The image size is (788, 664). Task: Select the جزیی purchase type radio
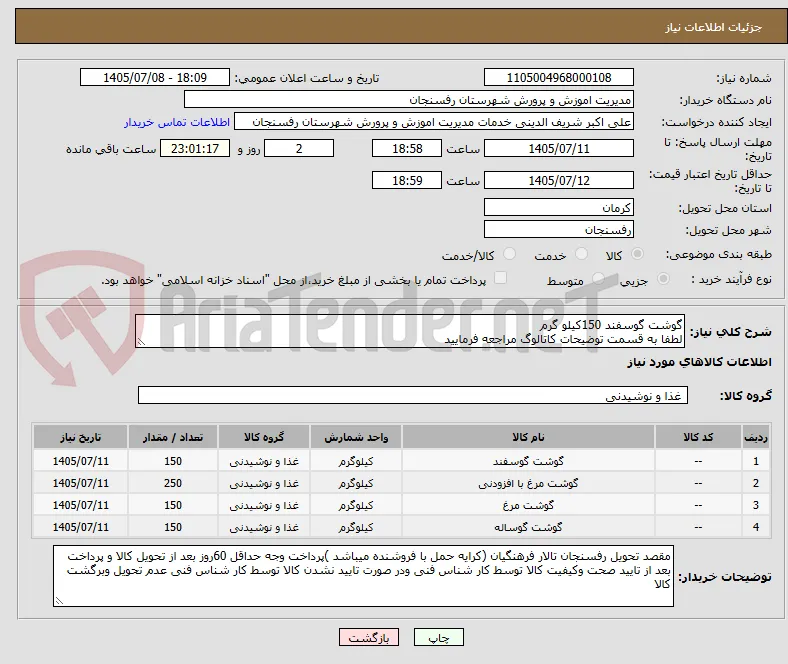point(663,278)
